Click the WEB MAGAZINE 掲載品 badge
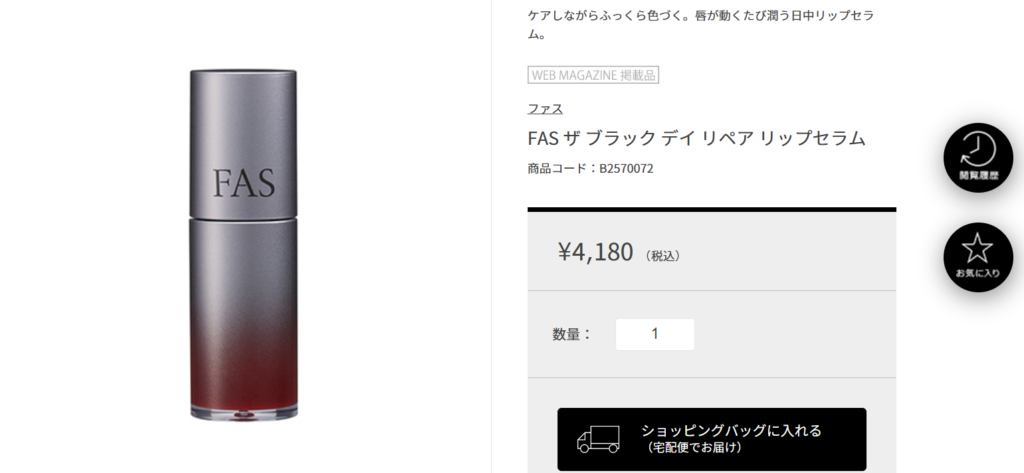This screenshot has width=1024, height=473. [x=593, y=75]
